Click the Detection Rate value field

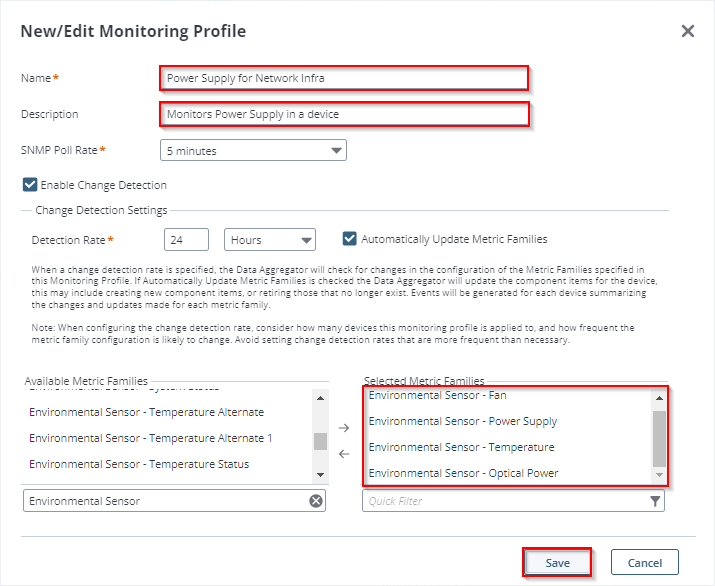pos(186,240)
